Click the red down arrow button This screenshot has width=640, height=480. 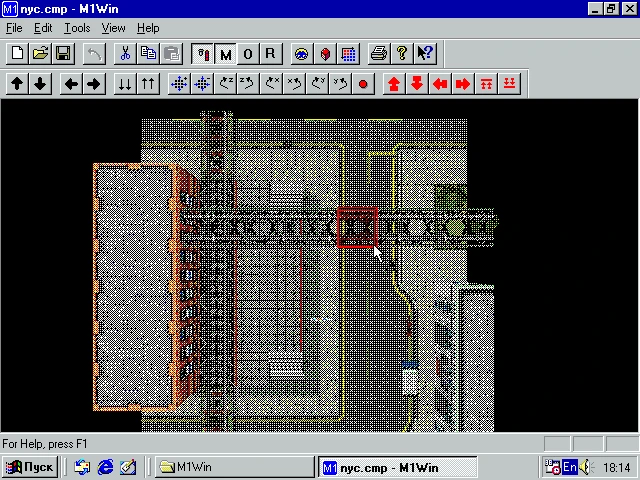click(x=417, y=84)
